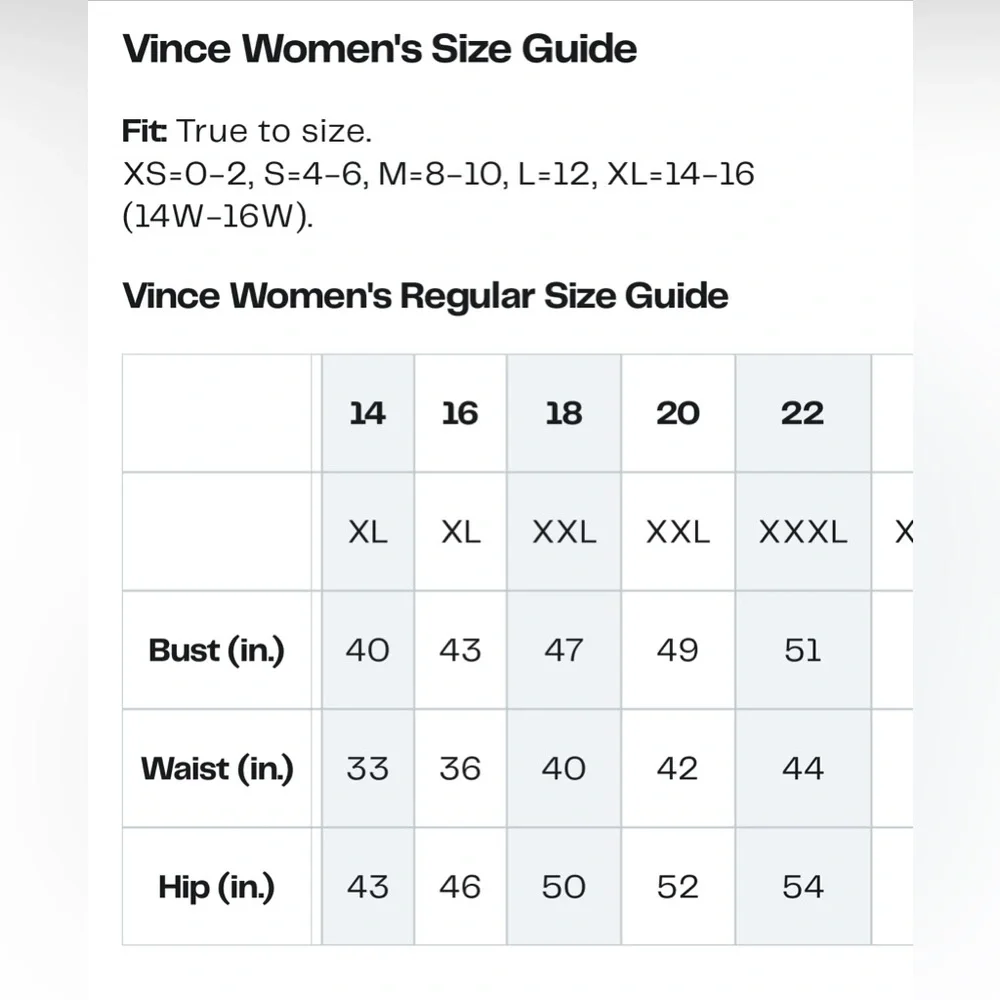
Task: Click the Bust (in.) row label
Action: [217, 650]
